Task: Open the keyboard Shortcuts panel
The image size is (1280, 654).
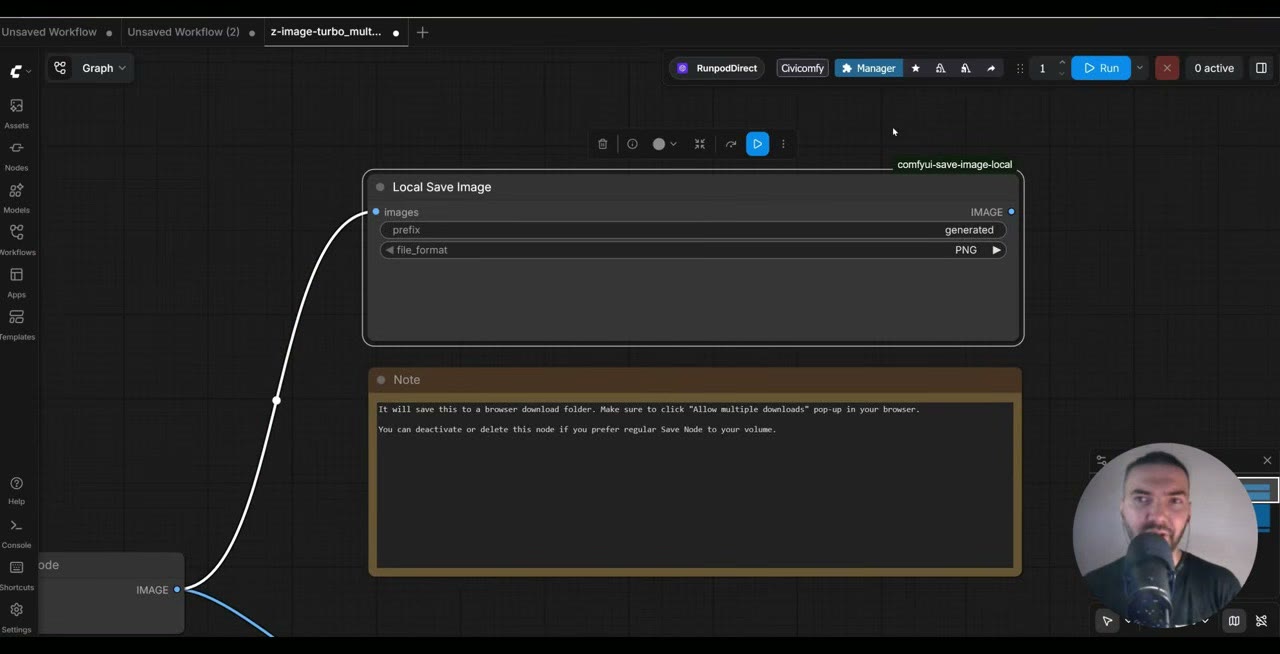Action: tap(16, 575)
